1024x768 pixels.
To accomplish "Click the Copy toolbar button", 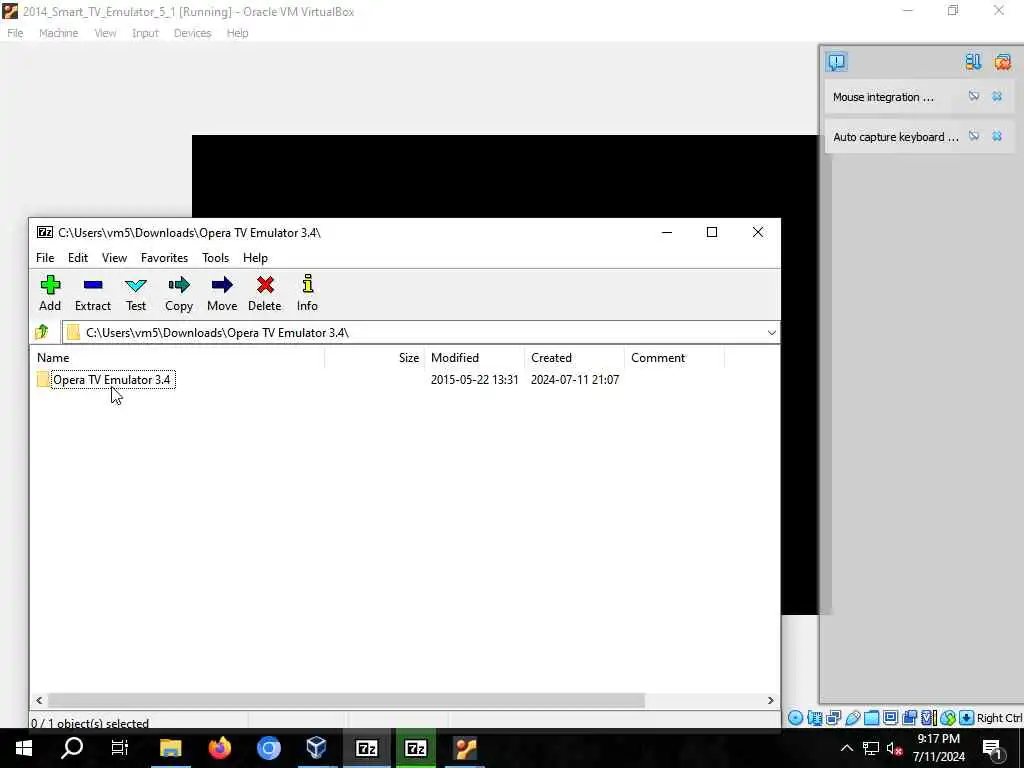I will pos(178,293).
